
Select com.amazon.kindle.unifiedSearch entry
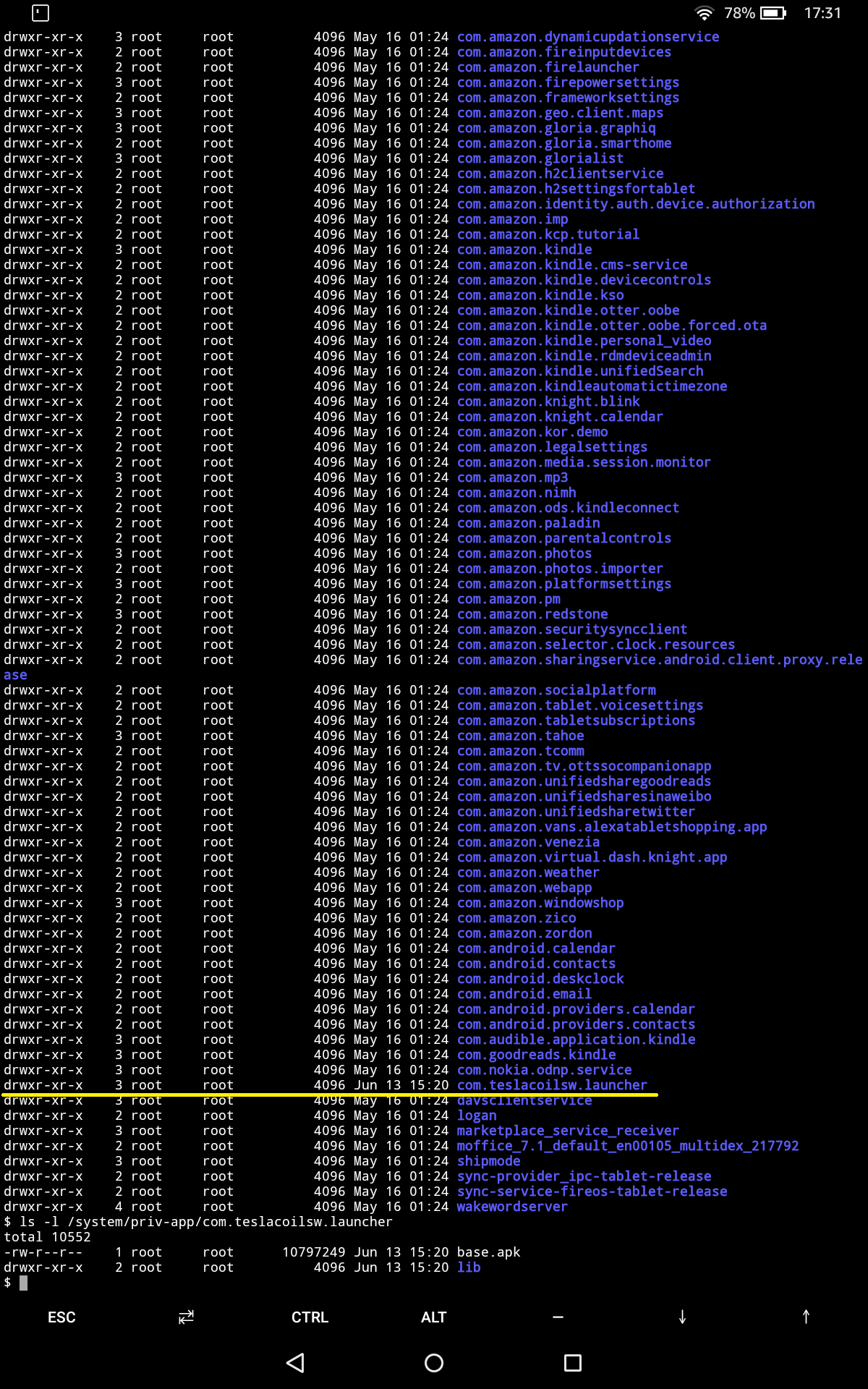click(580, 371)
